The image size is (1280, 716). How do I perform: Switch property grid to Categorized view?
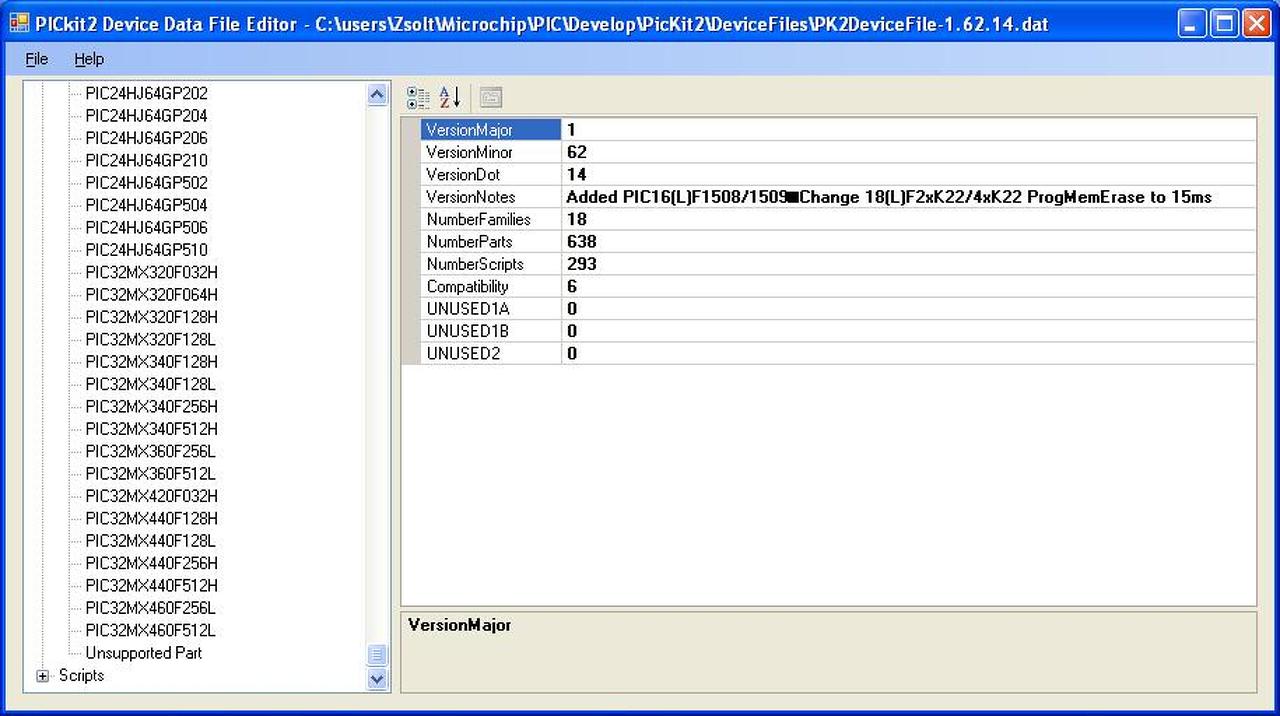[x=418, y=97]
